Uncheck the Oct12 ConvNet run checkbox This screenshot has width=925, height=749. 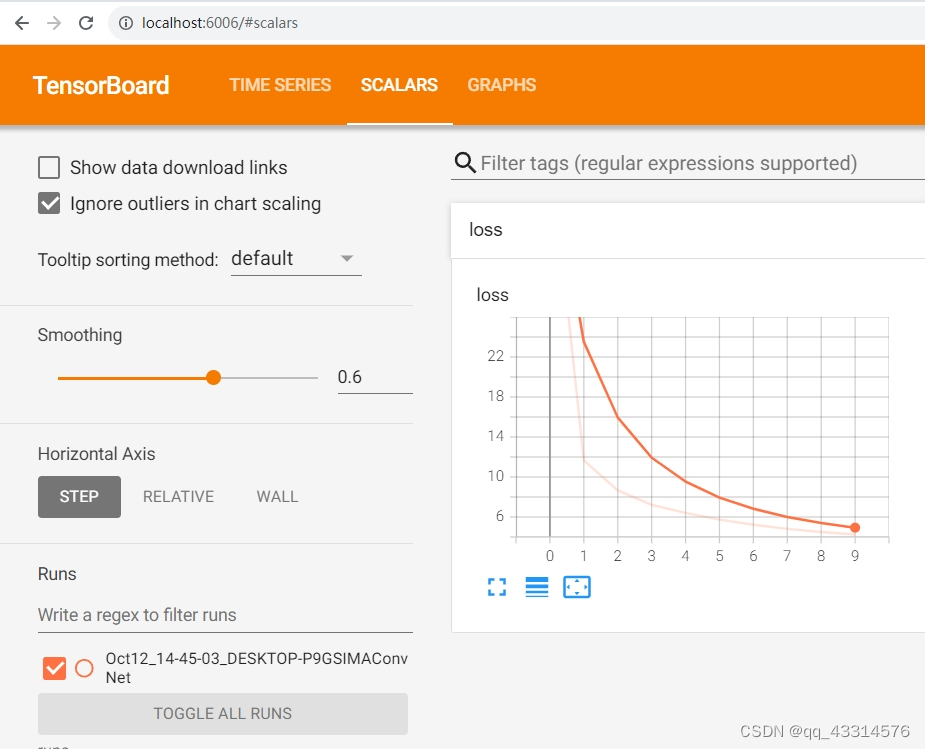pos(54,668)
